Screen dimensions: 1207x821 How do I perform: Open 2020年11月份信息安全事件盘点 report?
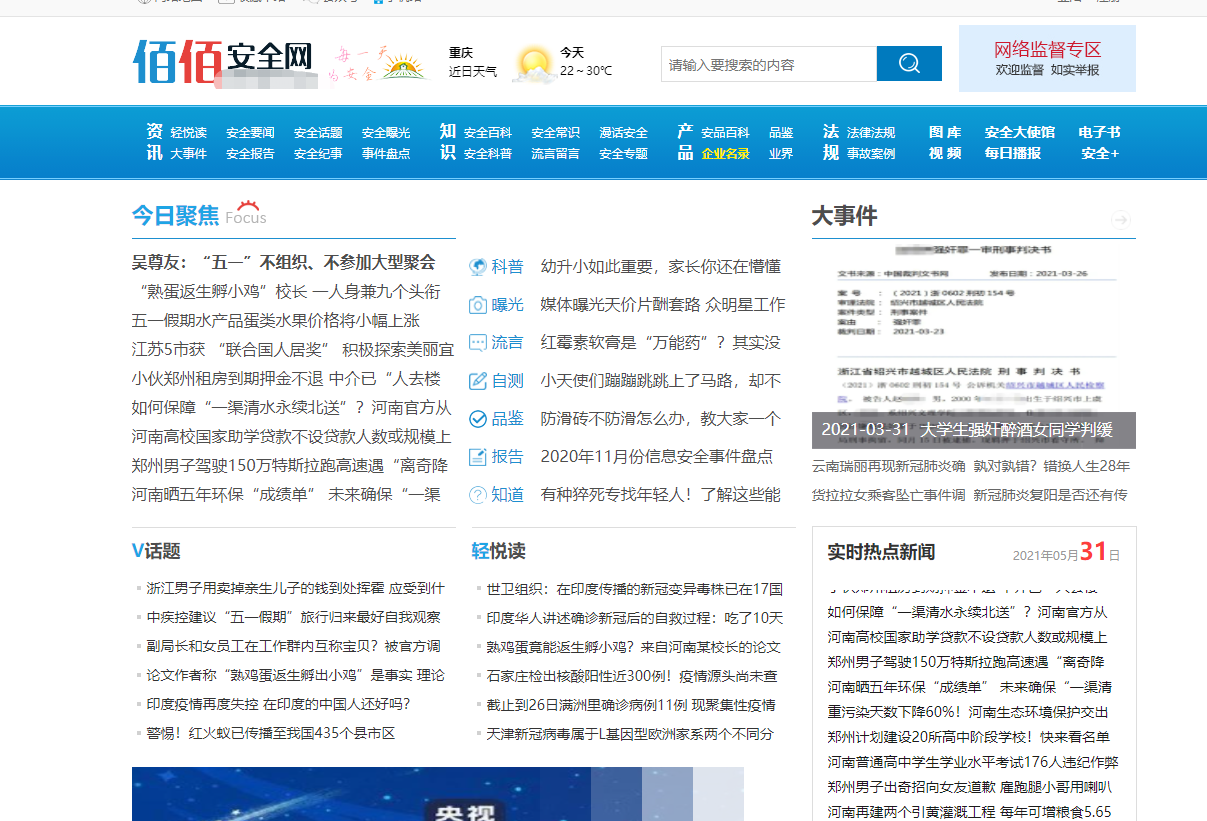(x=656, y=457)
